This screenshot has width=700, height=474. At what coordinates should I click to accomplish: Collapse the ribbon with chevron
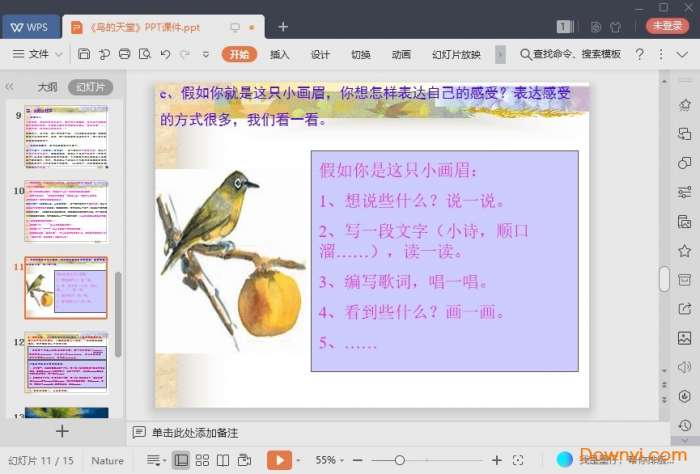point(682,54)
